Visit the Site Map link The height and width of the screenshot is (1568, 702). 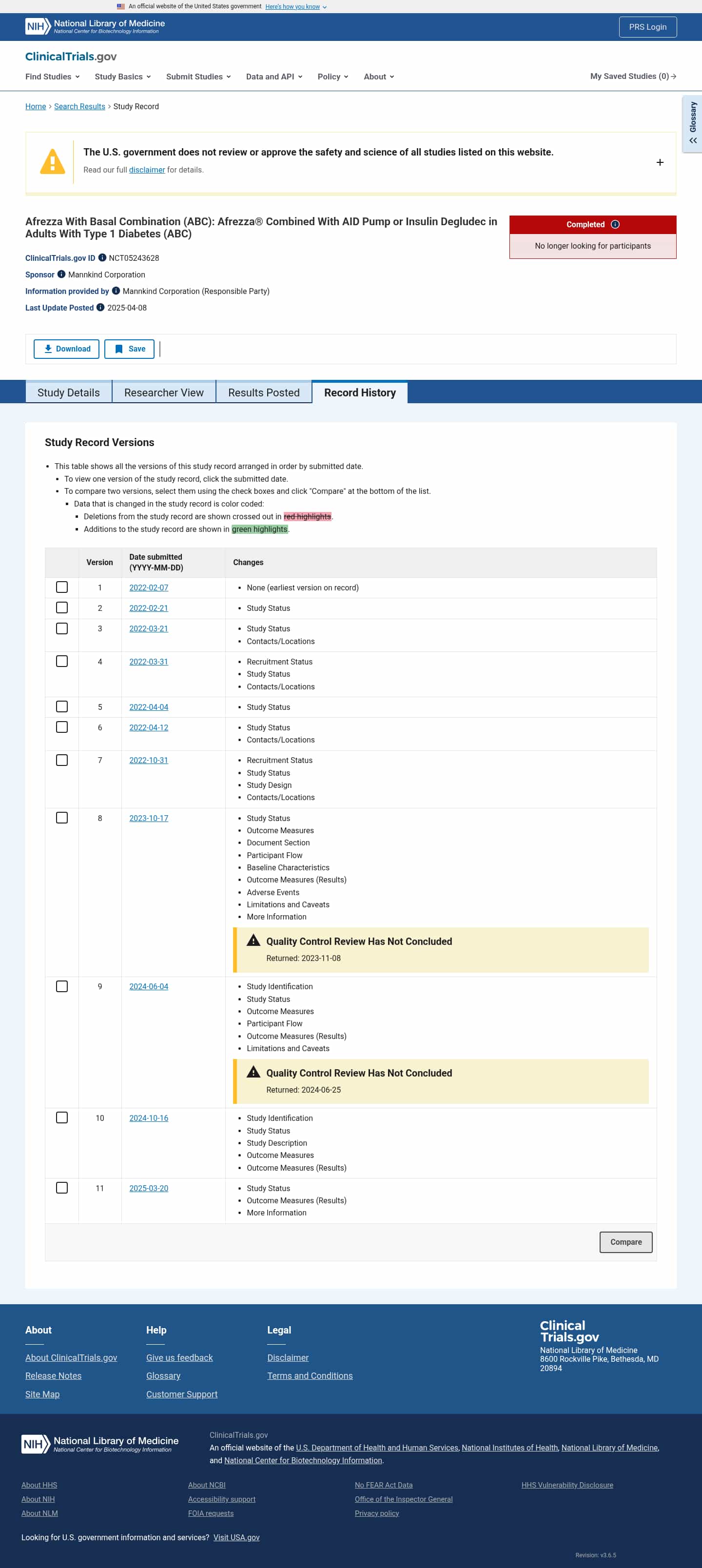coord(42,1394)
